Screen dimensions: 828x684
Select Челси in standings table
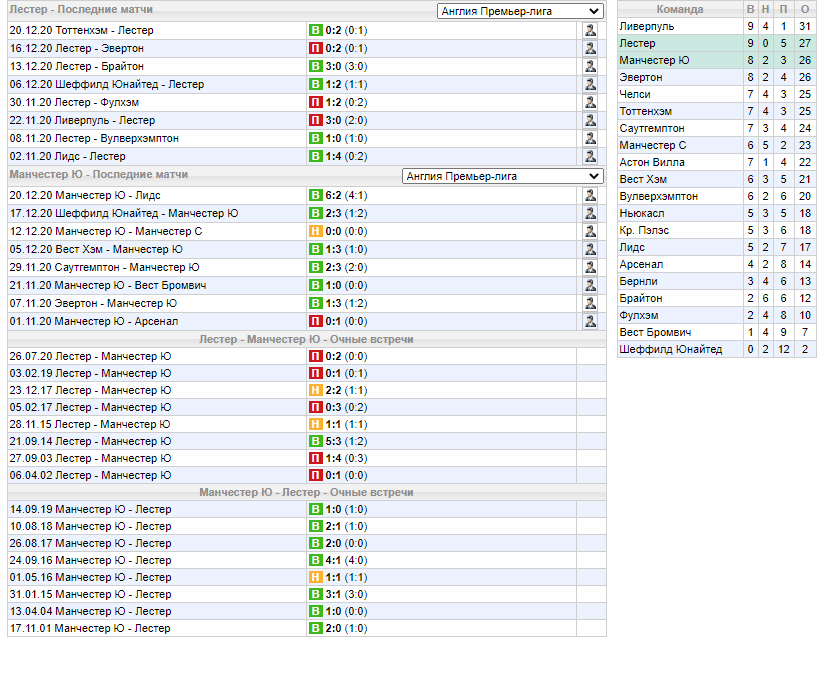[x=635, y=94]
